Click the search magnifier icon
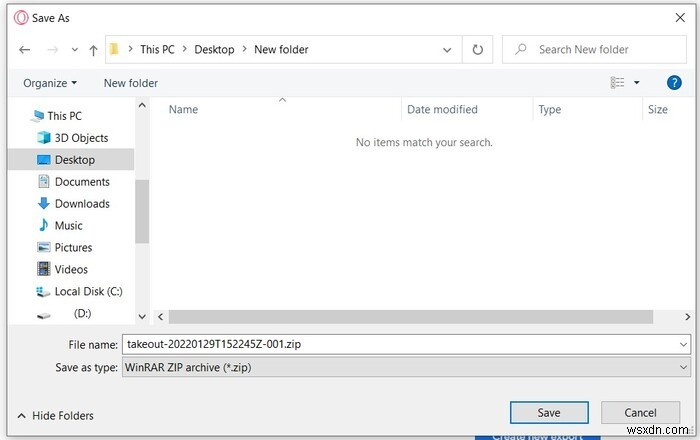Viewport: 700px width, 440px height. (x=520, y=49)
